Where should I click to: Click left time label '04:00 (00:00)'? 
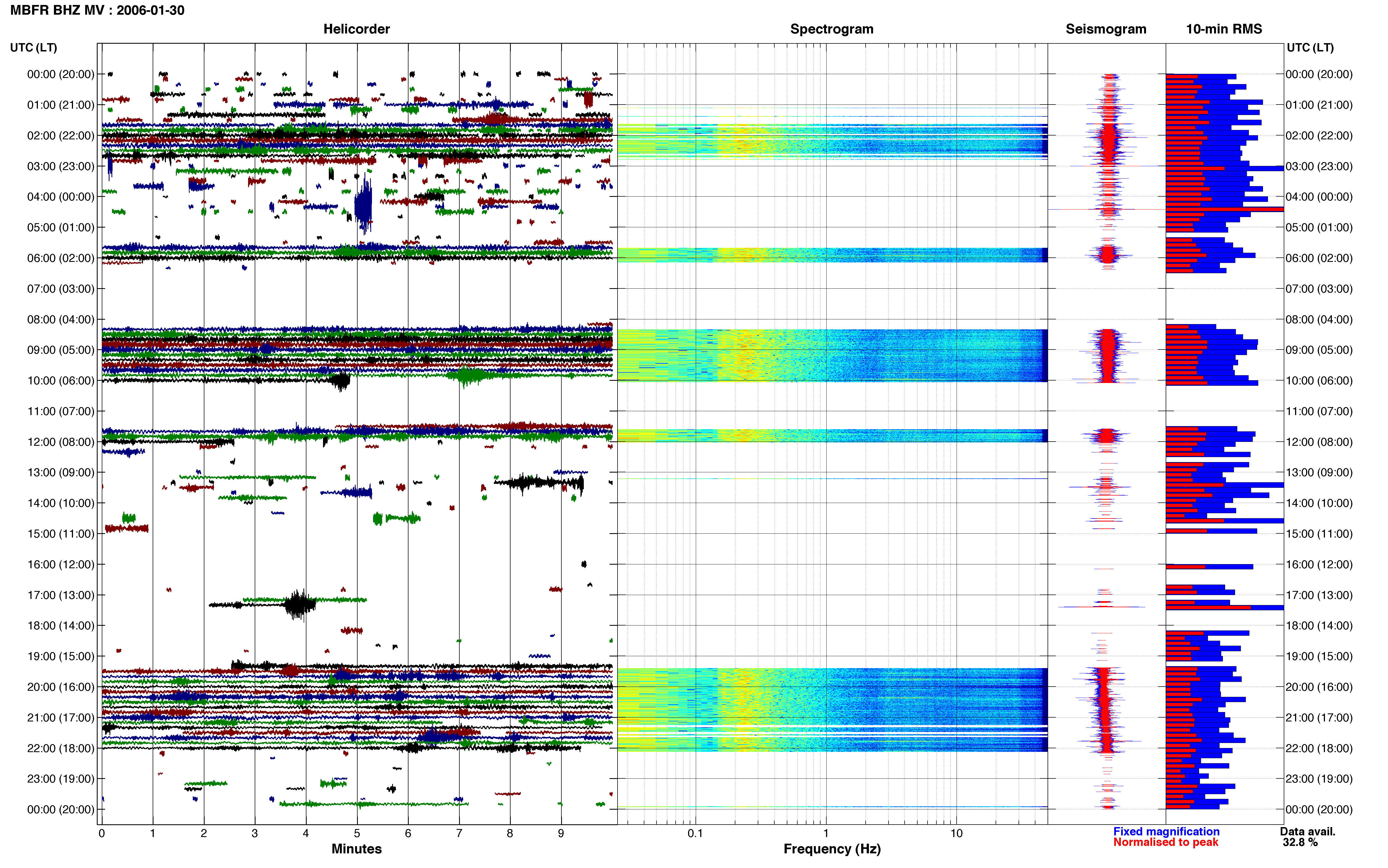pyautogui.click(x=61, y=197)
